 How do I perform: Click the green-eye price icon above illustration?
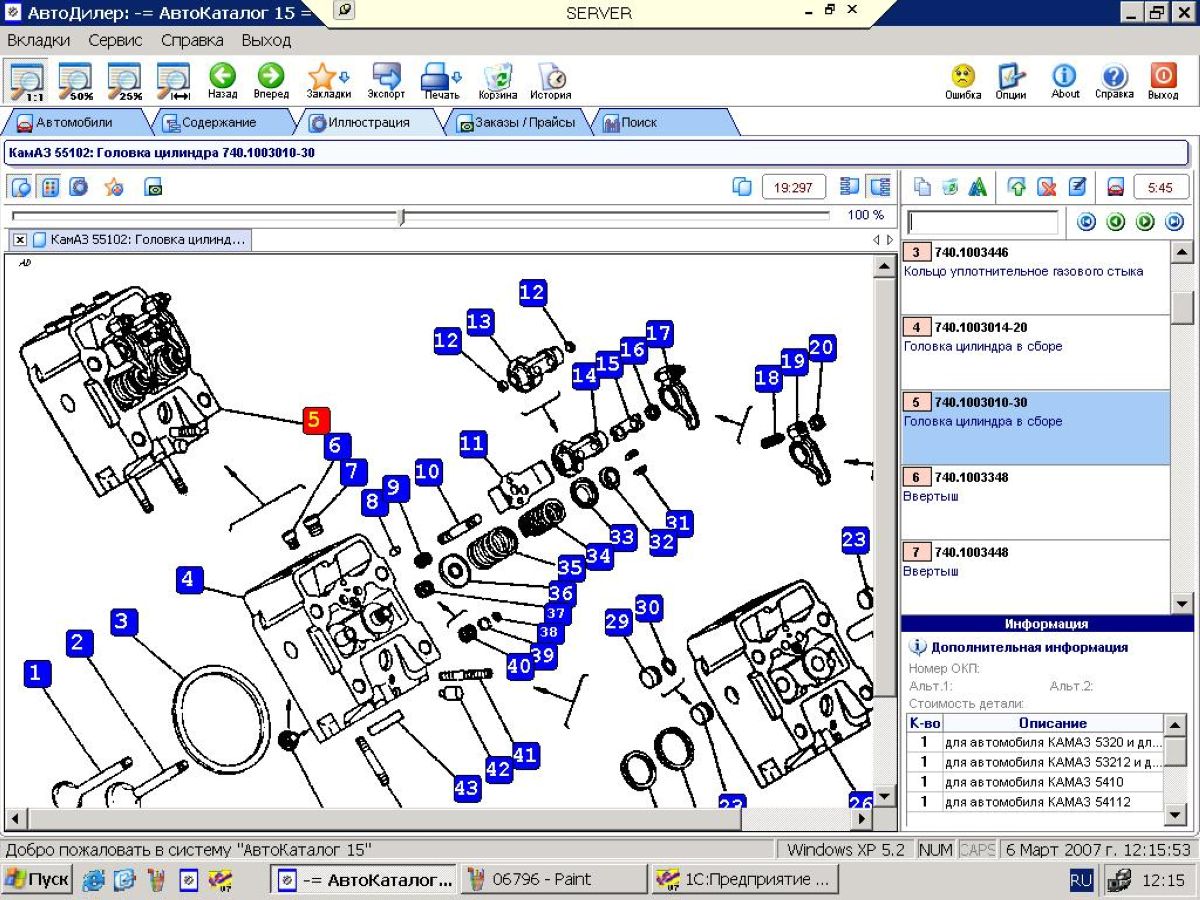(x=153, y=187)
